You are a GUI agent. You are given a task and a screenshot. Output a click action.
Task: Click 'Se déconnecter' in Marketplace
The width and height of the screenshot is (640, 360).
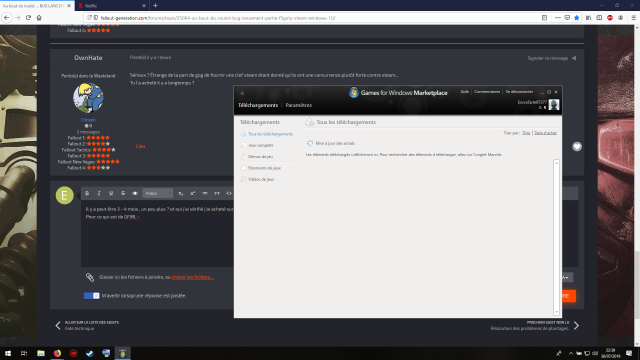519,92
